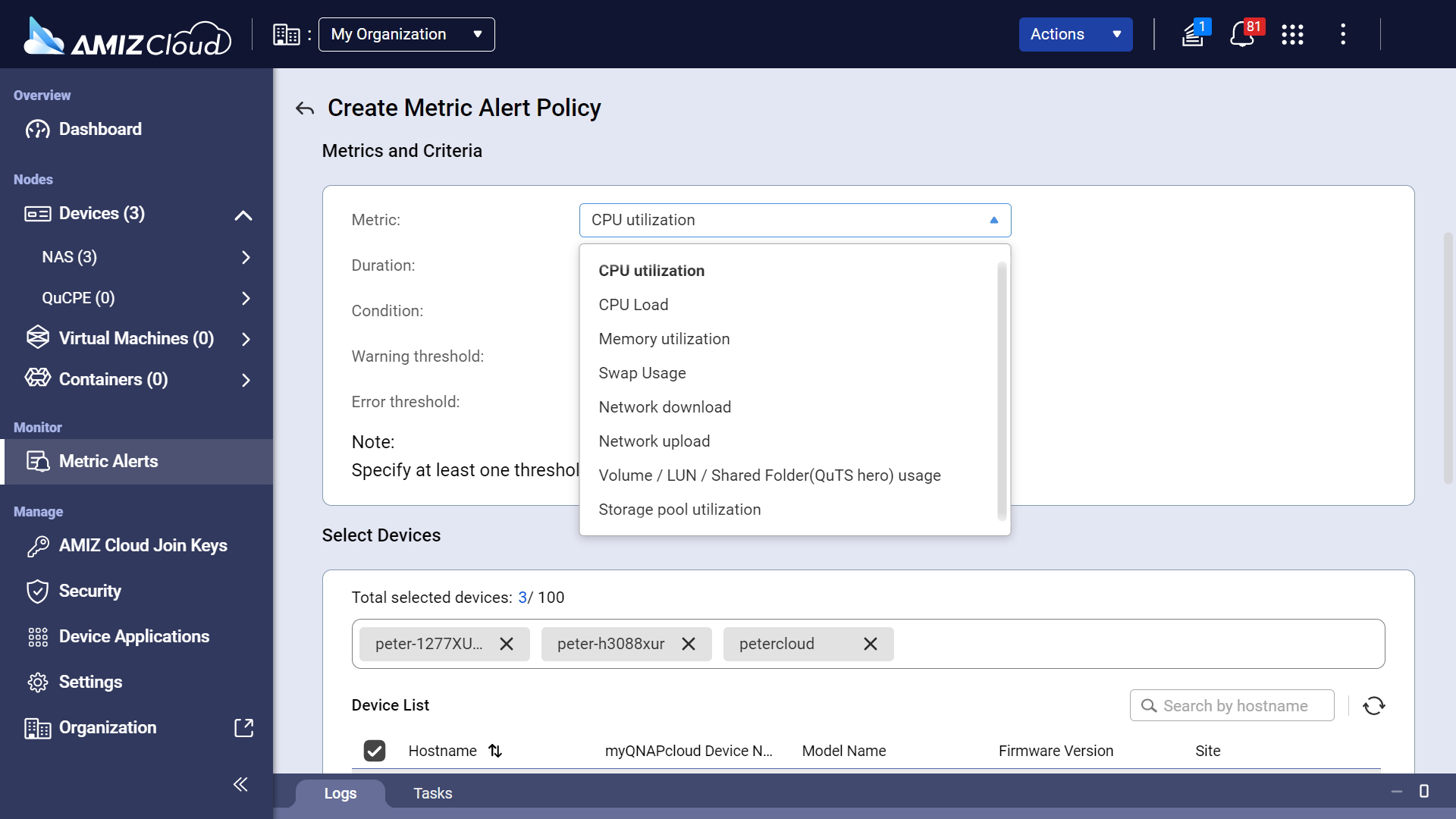Toggle the select-all devices checkbox

(375, 751)
